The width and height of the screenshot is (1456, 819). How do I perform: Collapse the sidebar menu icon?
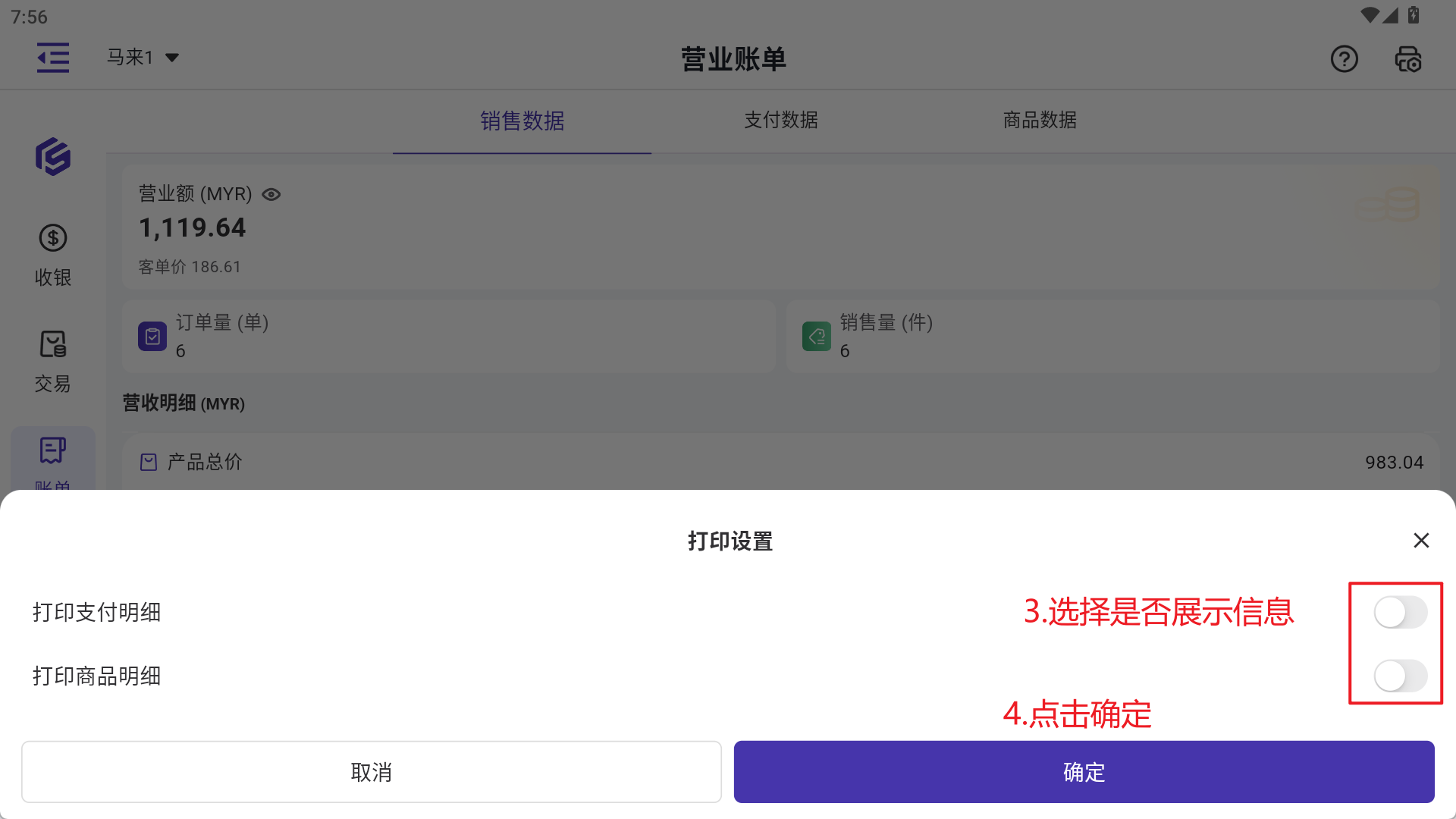click(x=53, y=58)
